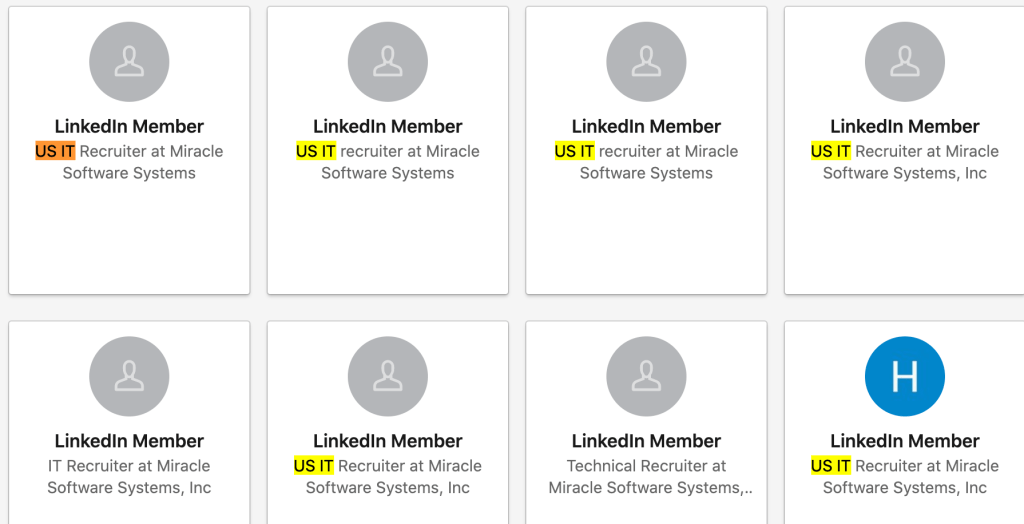This screenshot has width=1024, height=524.
Task: Click "LinkedIn Member" name above the orange-highlighted headline
Action: click(129, 127)
